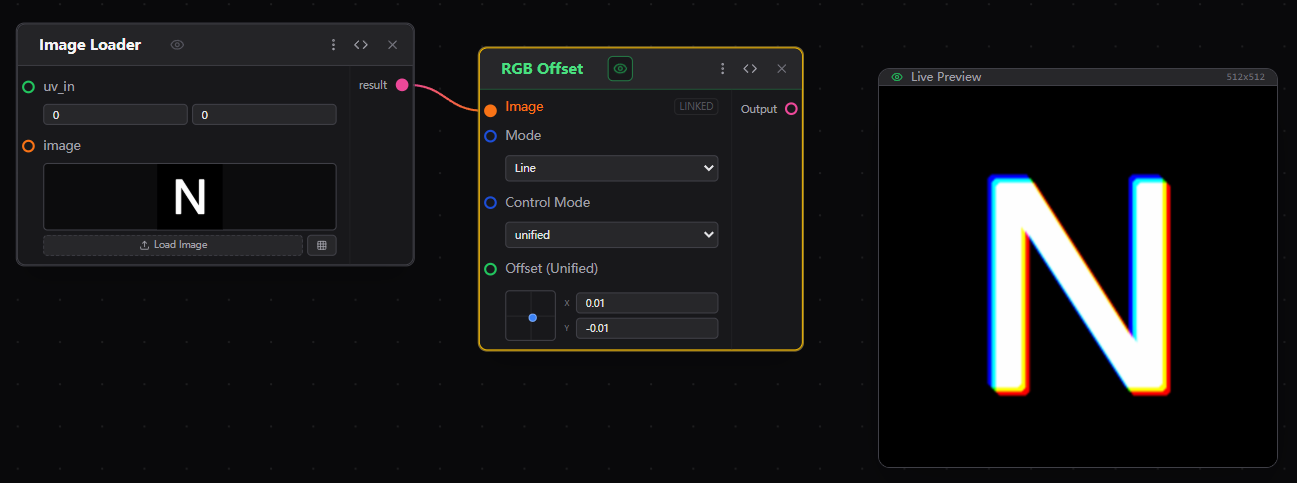Click the result output port
Viewport: 1297px width, 483px height.
click(x=402, y=85)
